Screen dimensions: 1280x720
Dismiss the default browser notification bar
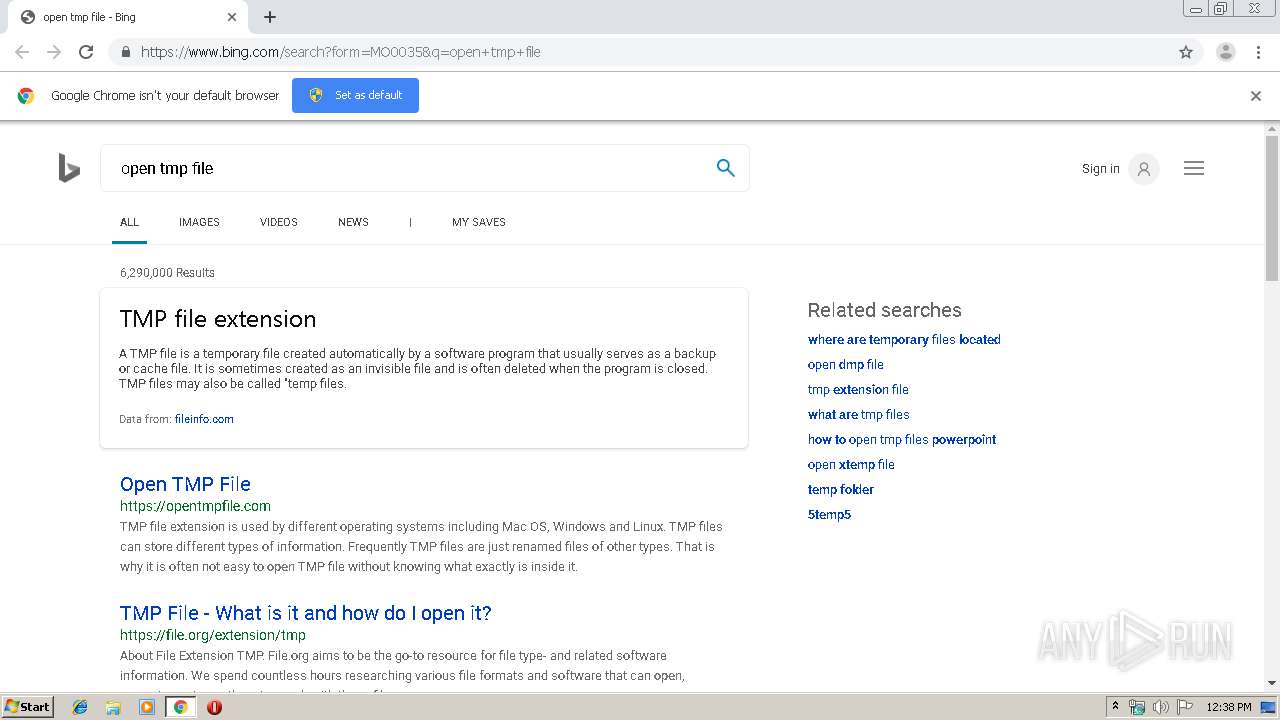[1256, 96]
